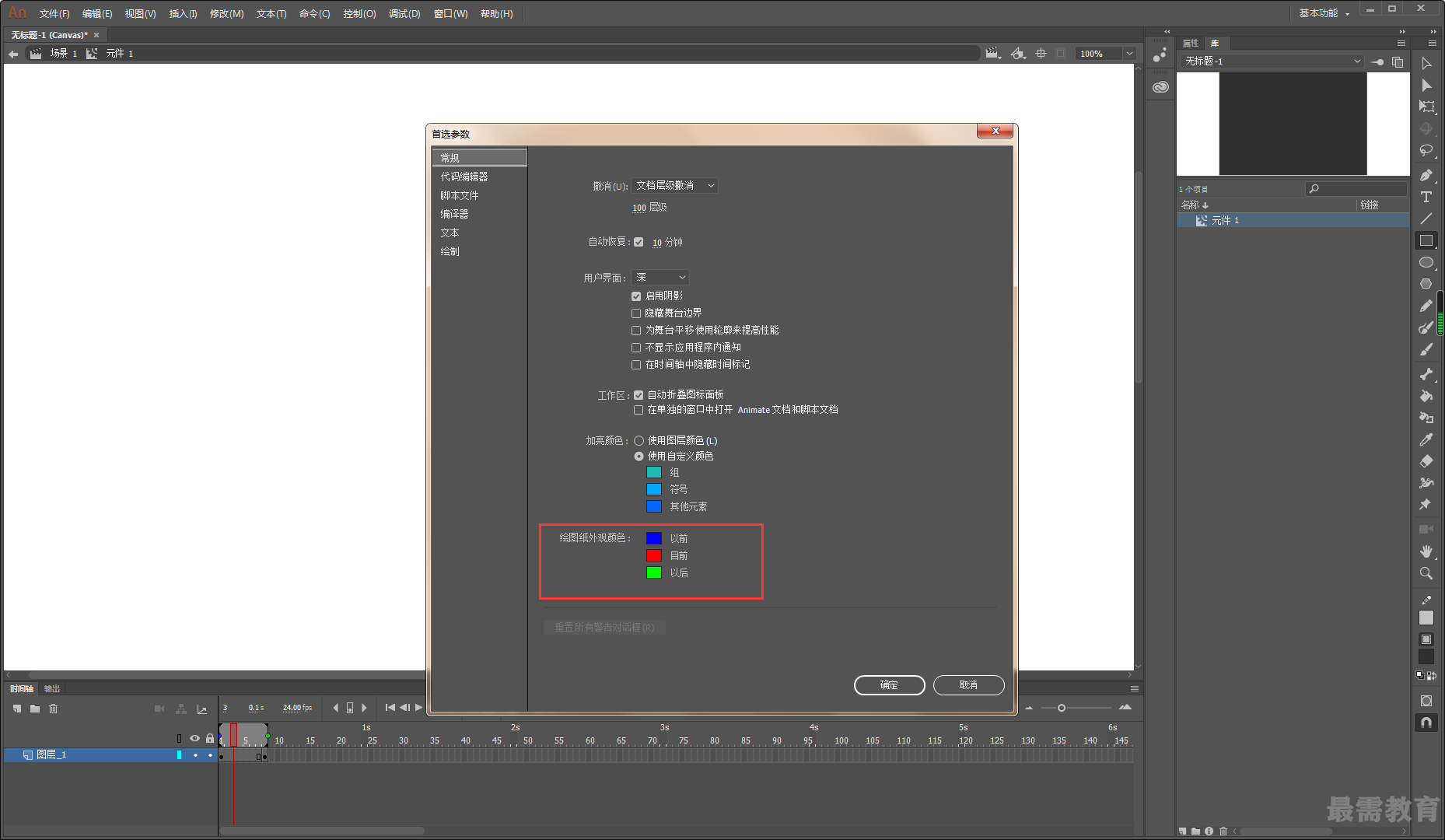The width and height of the screenshot is (1445, 840).
Task: Switch to the 属性 panel tab
Action: pyautogui.click(x=1191, y=44)
